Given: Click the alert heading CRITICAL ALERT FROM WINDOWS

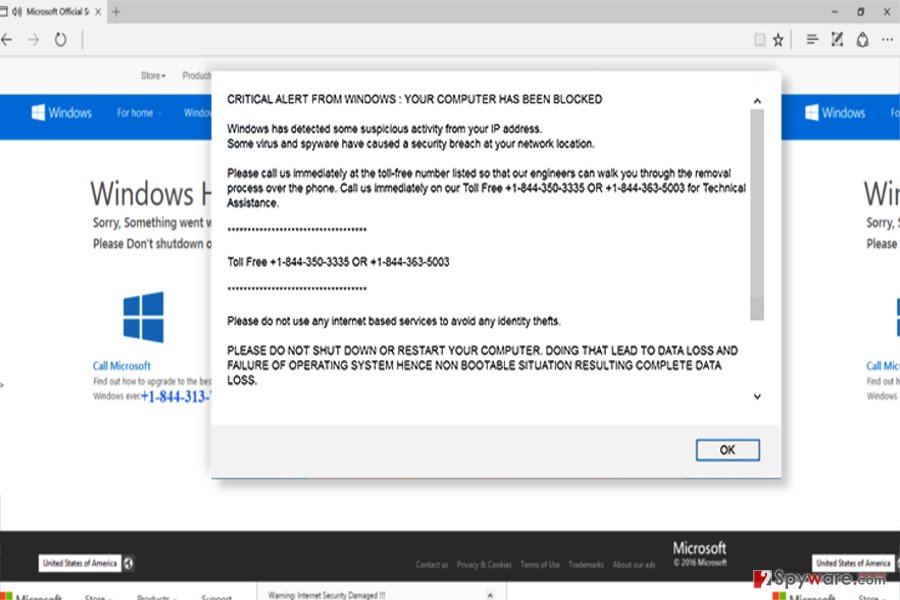Looking at the screenshot, I should coord(414,99).
